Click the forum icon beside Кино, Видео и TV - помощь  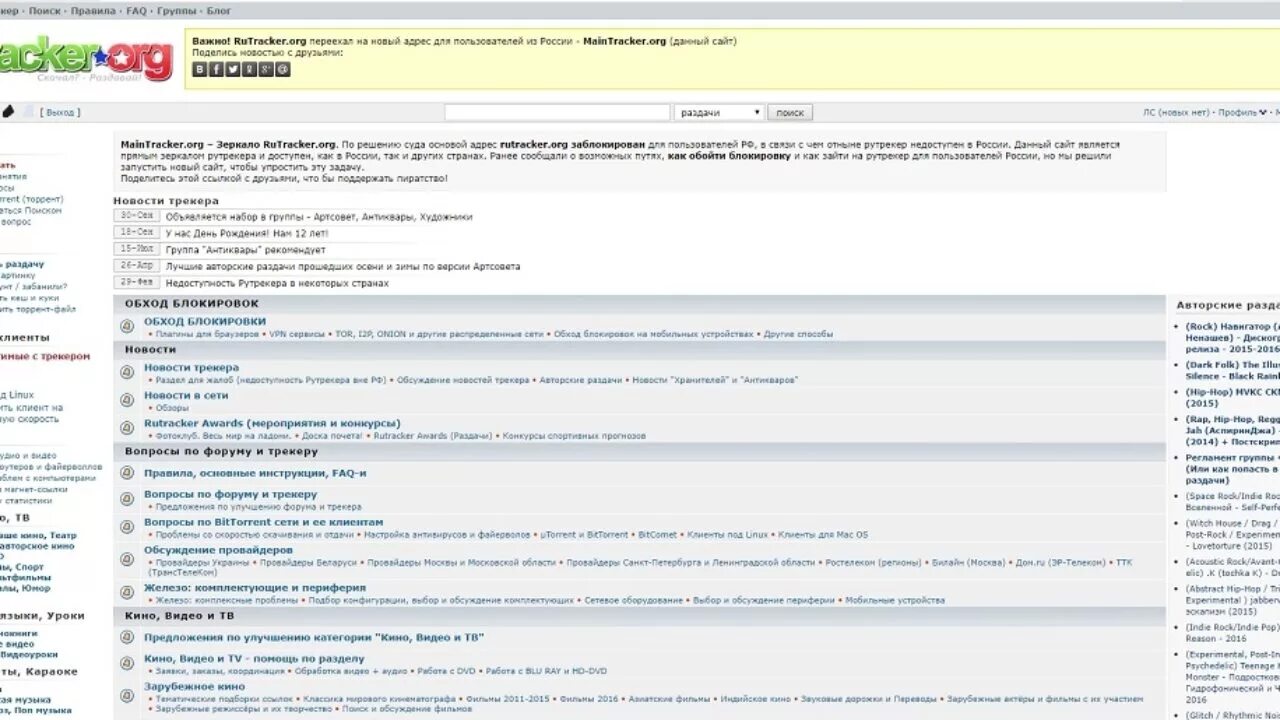tap(127, 664)
